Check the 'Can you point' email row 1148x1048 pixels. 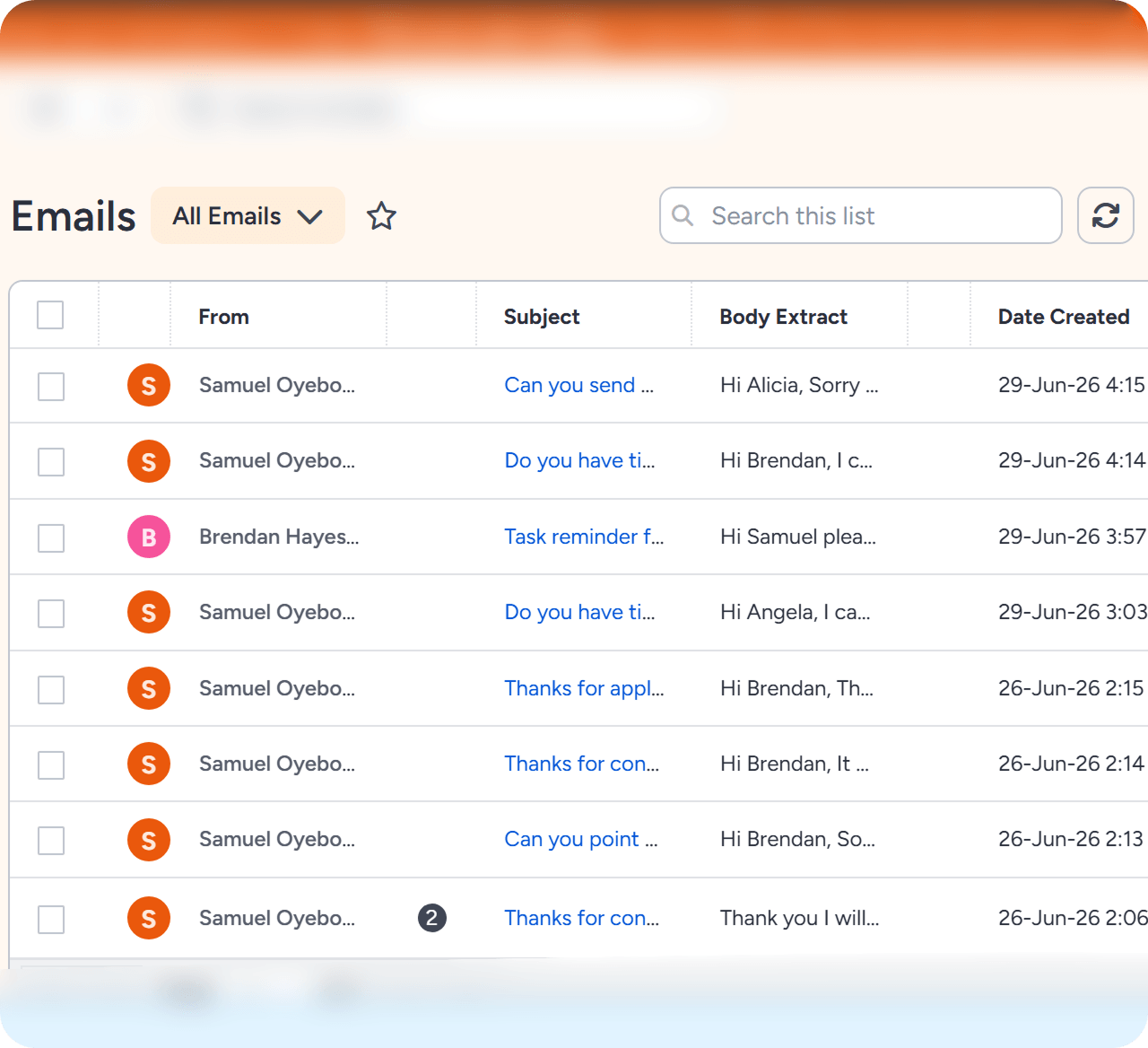[x=51, y=841]
